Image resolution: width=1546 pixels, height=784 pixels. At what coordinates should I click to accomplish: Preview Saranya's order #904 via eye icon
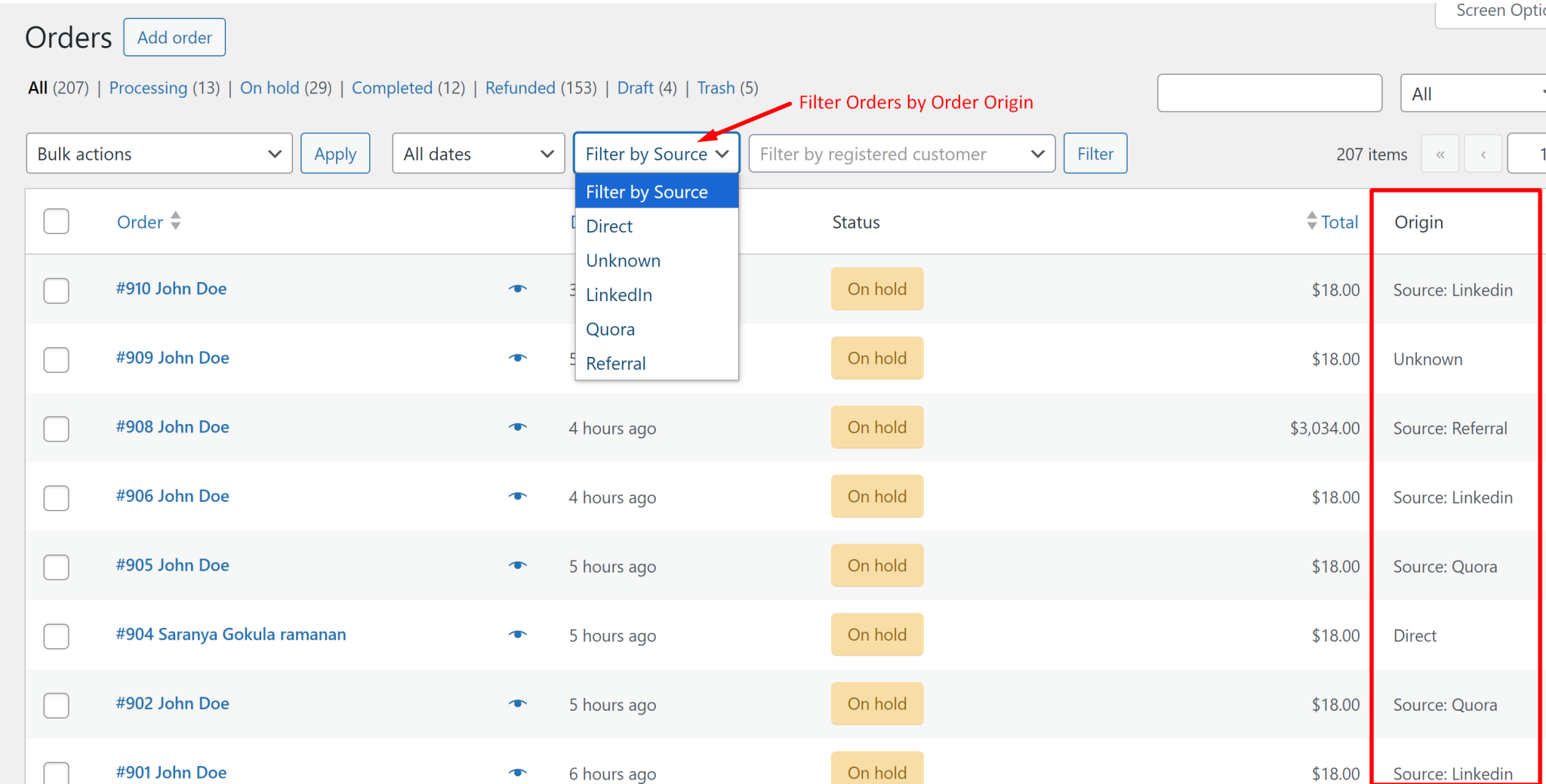(x=518, y=635)
